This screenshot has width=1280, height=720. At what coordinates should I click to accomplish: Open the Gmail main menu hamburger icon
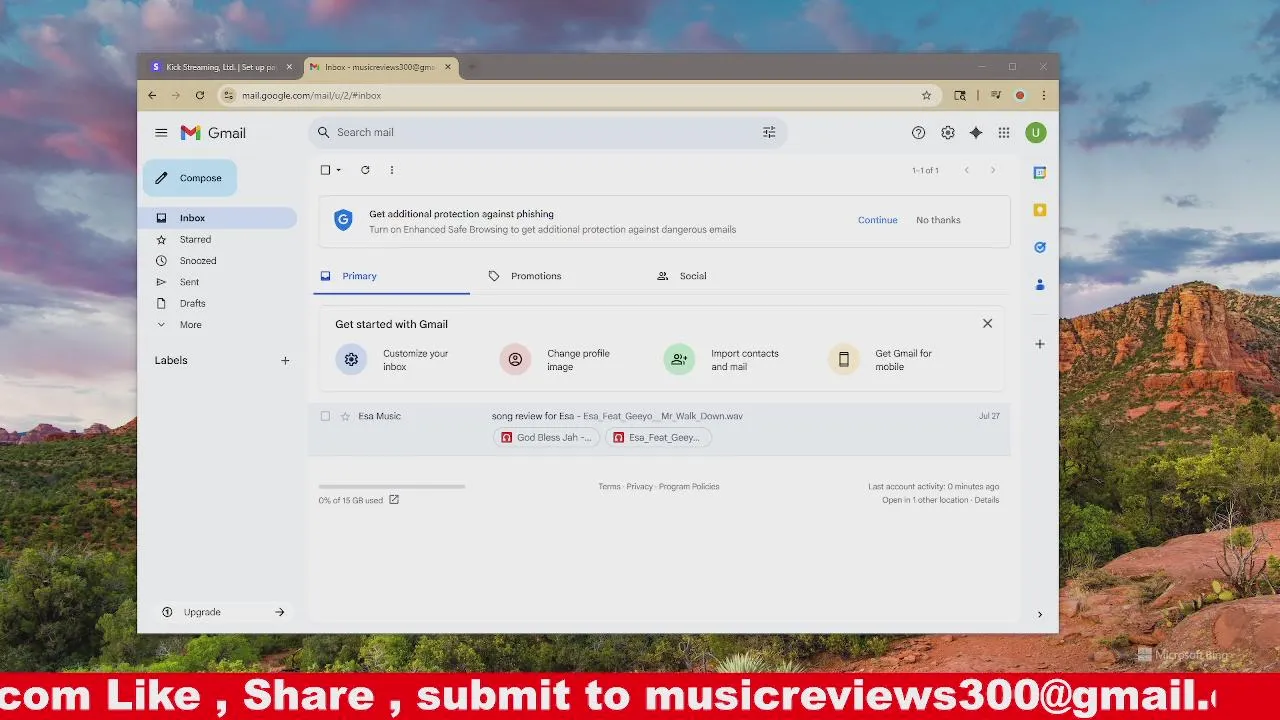coord(161,133)
